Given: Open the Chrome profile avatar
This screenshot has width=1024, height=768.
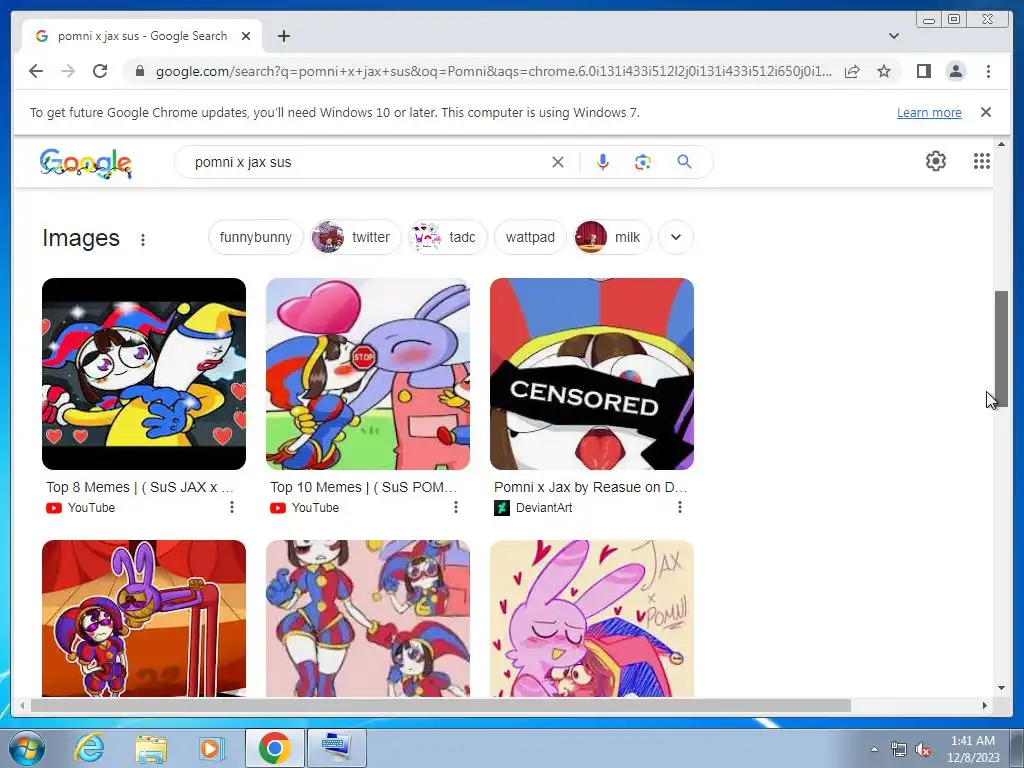Looking at the screenshot, I should pyautogui.click(x=955, y=71).
